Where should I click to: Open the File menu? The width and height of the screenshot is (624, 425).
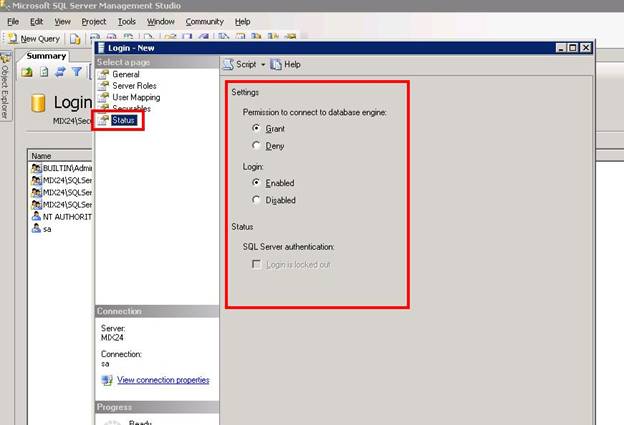13,21
